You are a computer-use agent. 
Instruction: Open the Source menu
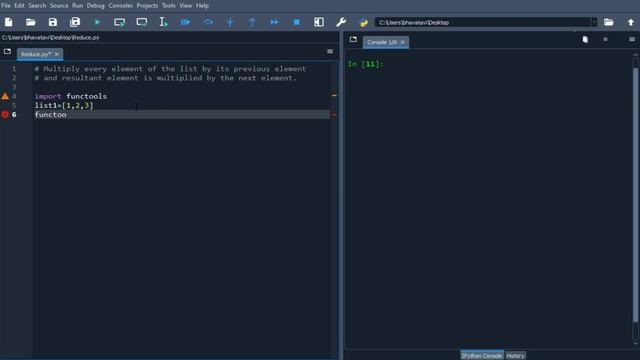(x=59, y=6)
